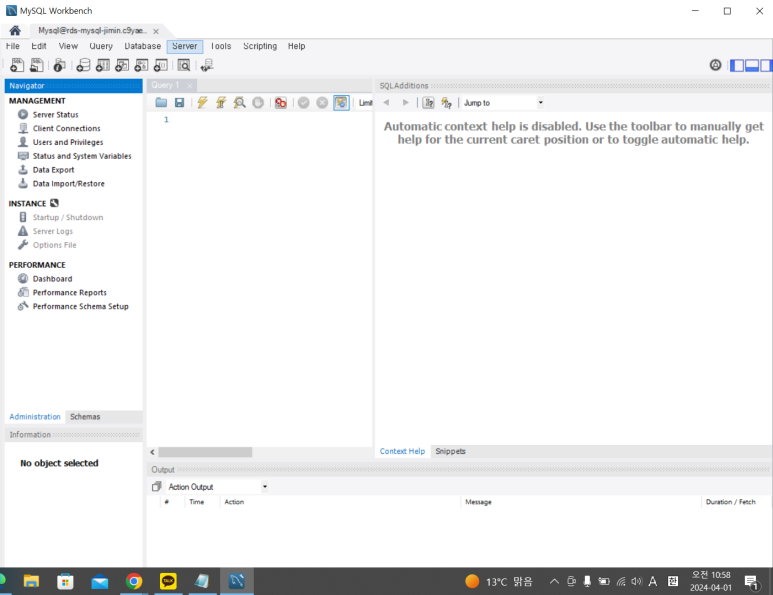Click the output copy icon beside Action Output
This screenshot has height=595, width=773.
(x=156, y=487)
